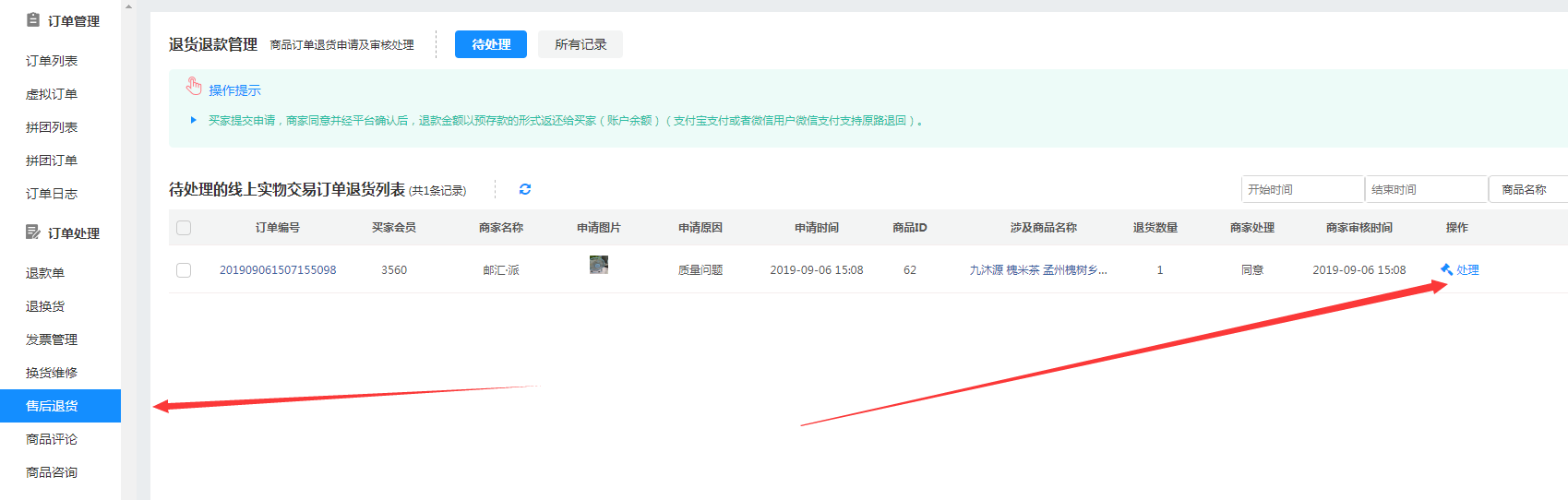The image size is (1568, 500).
Task: Check the box for order 201909061507155098
Action: (x=184, y=270)
